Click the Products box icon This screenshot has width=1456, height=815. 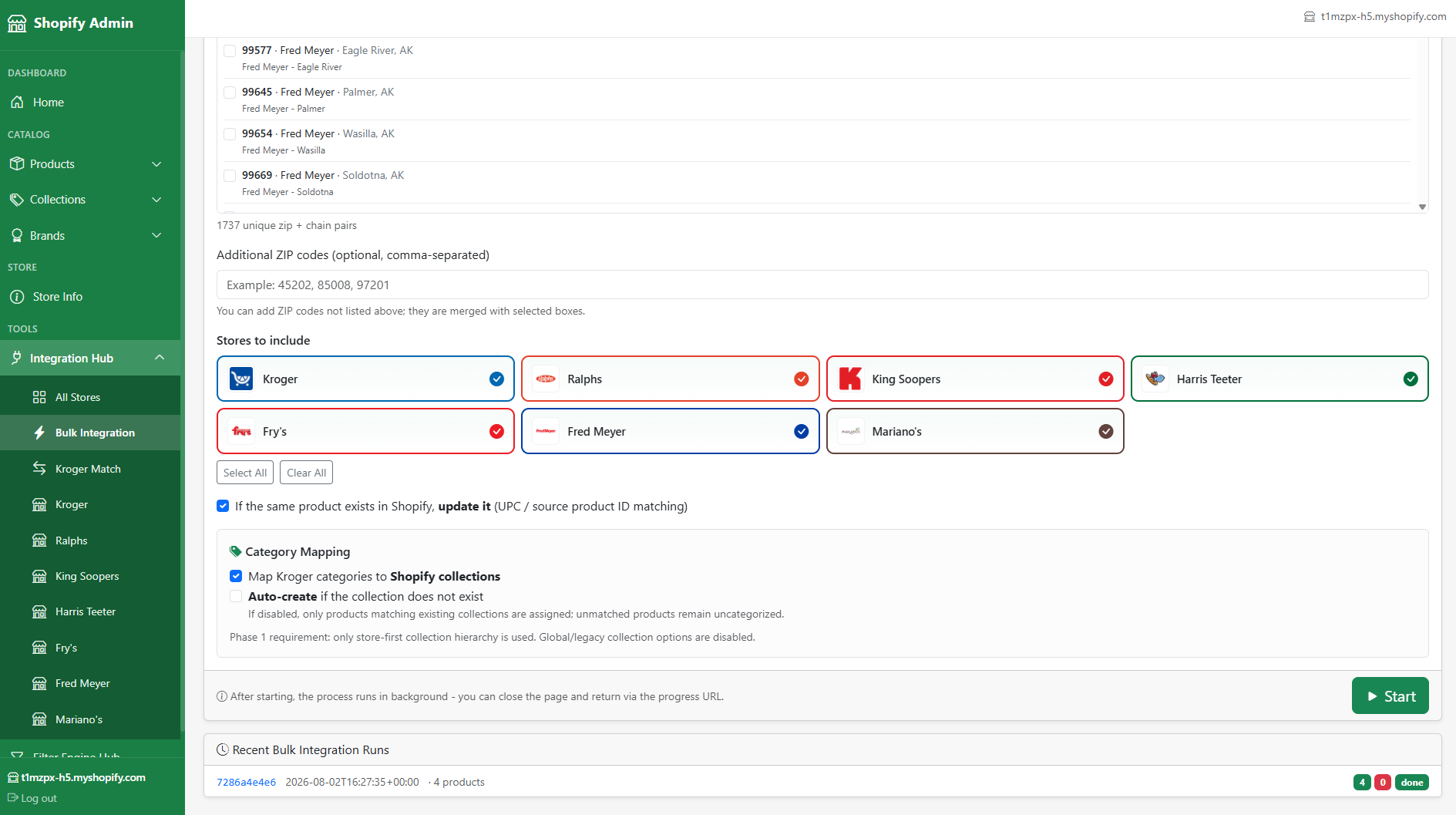click(x=17, y=164)
